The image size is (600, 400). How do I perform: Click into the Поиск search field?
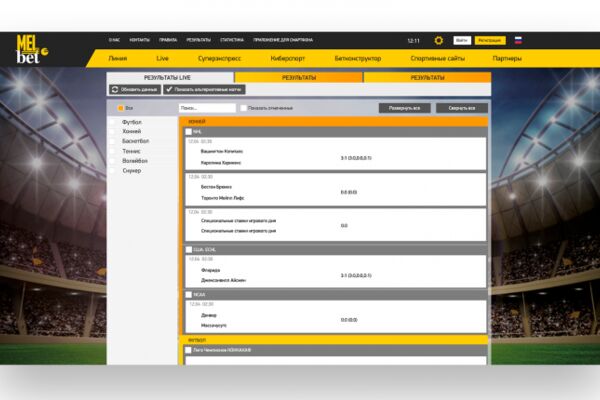click(207, 108)
